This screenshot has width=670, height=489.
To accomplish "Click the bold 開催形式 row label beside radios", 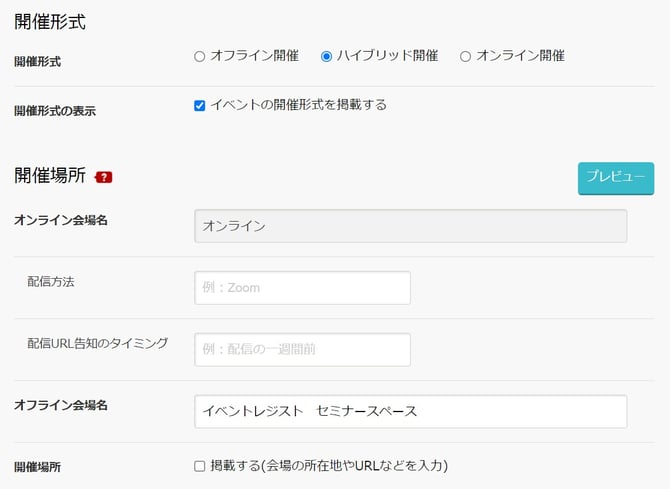I will (x=37, y=62).
